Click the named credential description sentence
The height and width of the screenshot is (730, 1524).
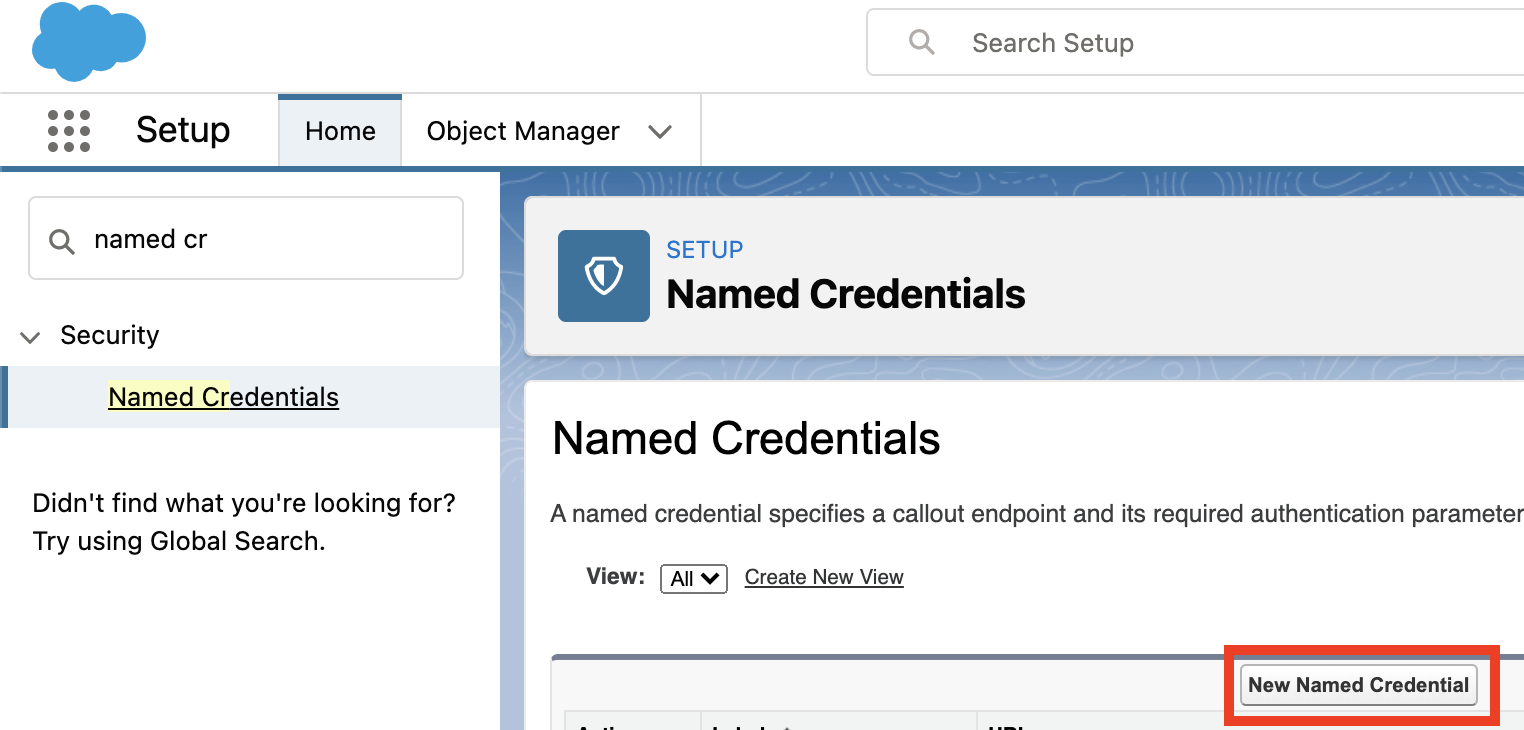(x=1037, y=514)
